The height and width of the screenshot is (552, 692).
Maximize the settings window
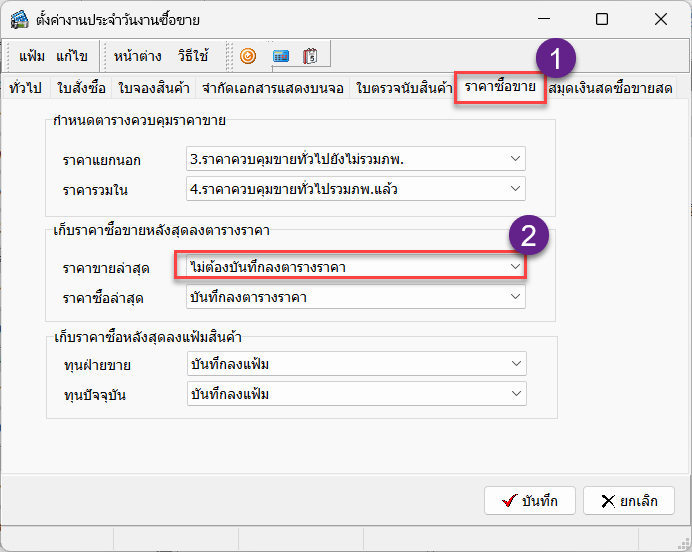point(602,19)
